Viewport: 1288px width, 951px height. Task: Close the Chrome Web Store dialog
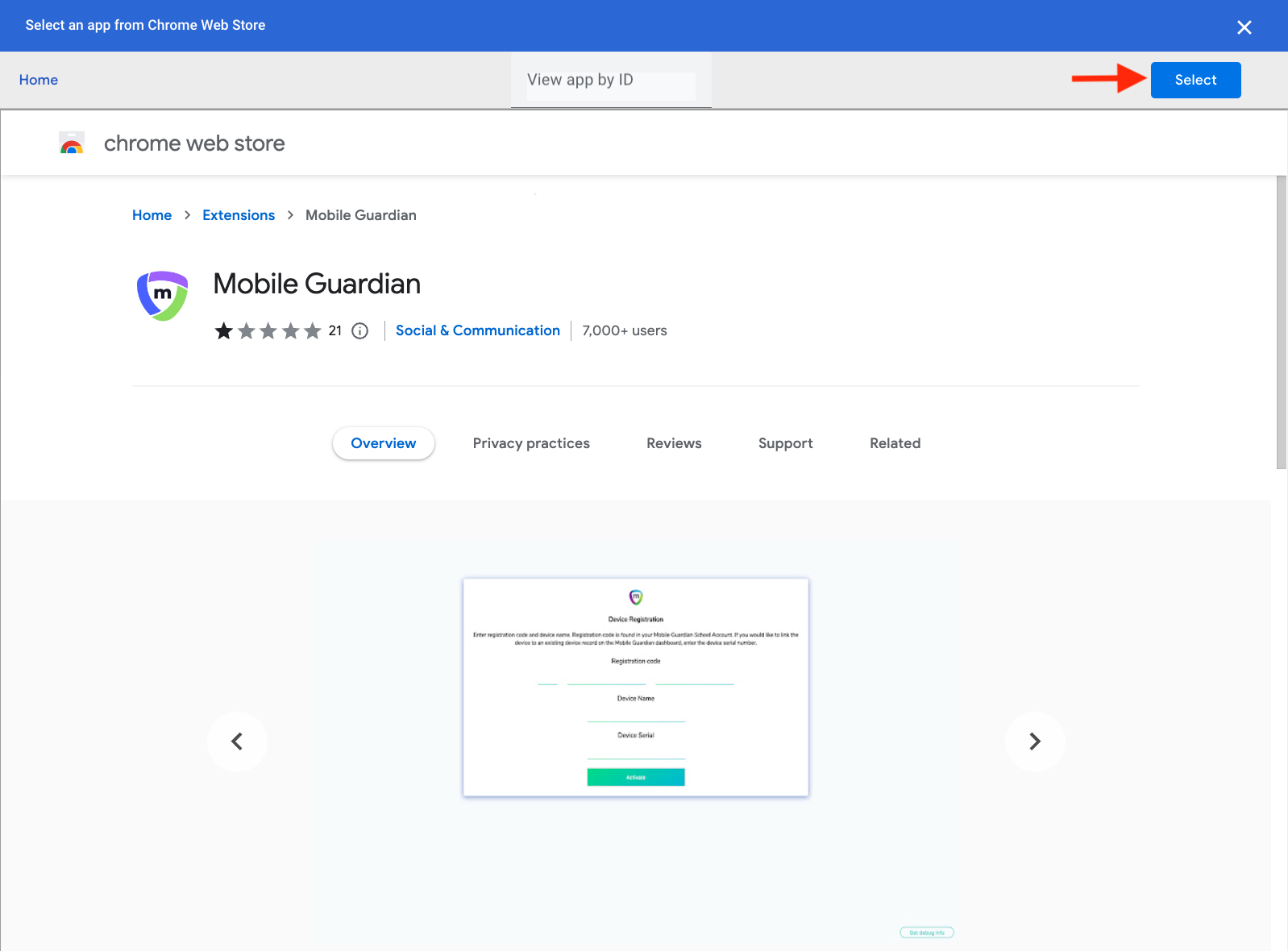click(1244, 27)
